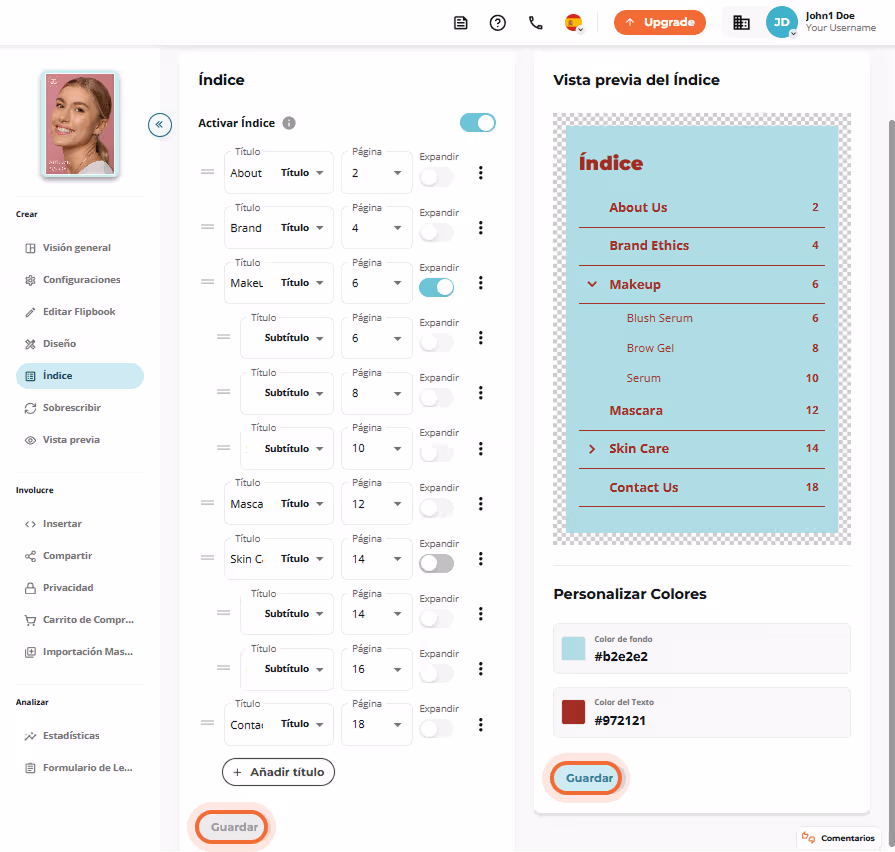Screen dimensions: 895x852
Task: Enable Expandir for Brand row
Action: pos(437,232)
